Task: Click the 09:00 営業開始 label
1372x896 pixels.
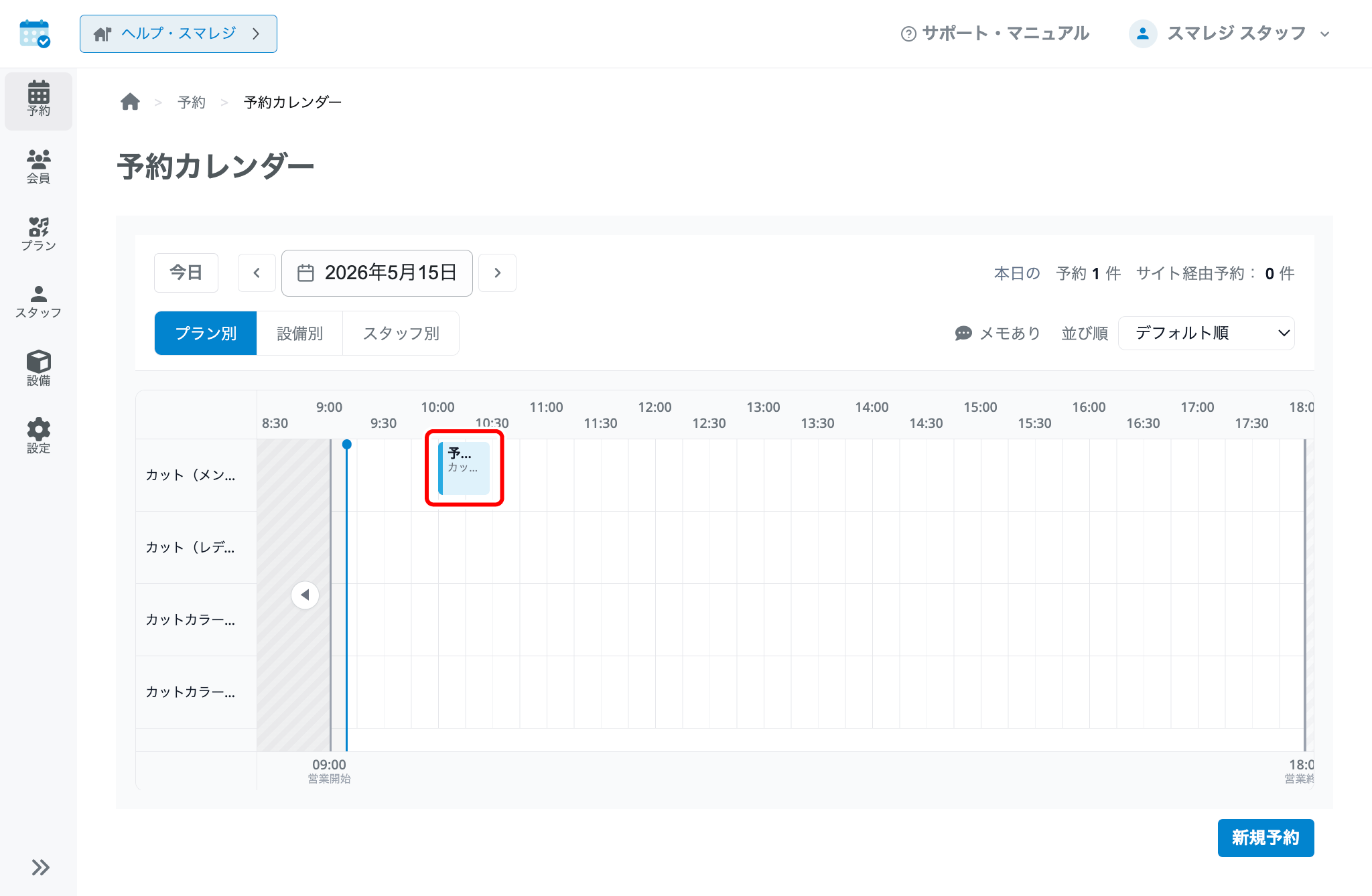Action: click(329, 771)
